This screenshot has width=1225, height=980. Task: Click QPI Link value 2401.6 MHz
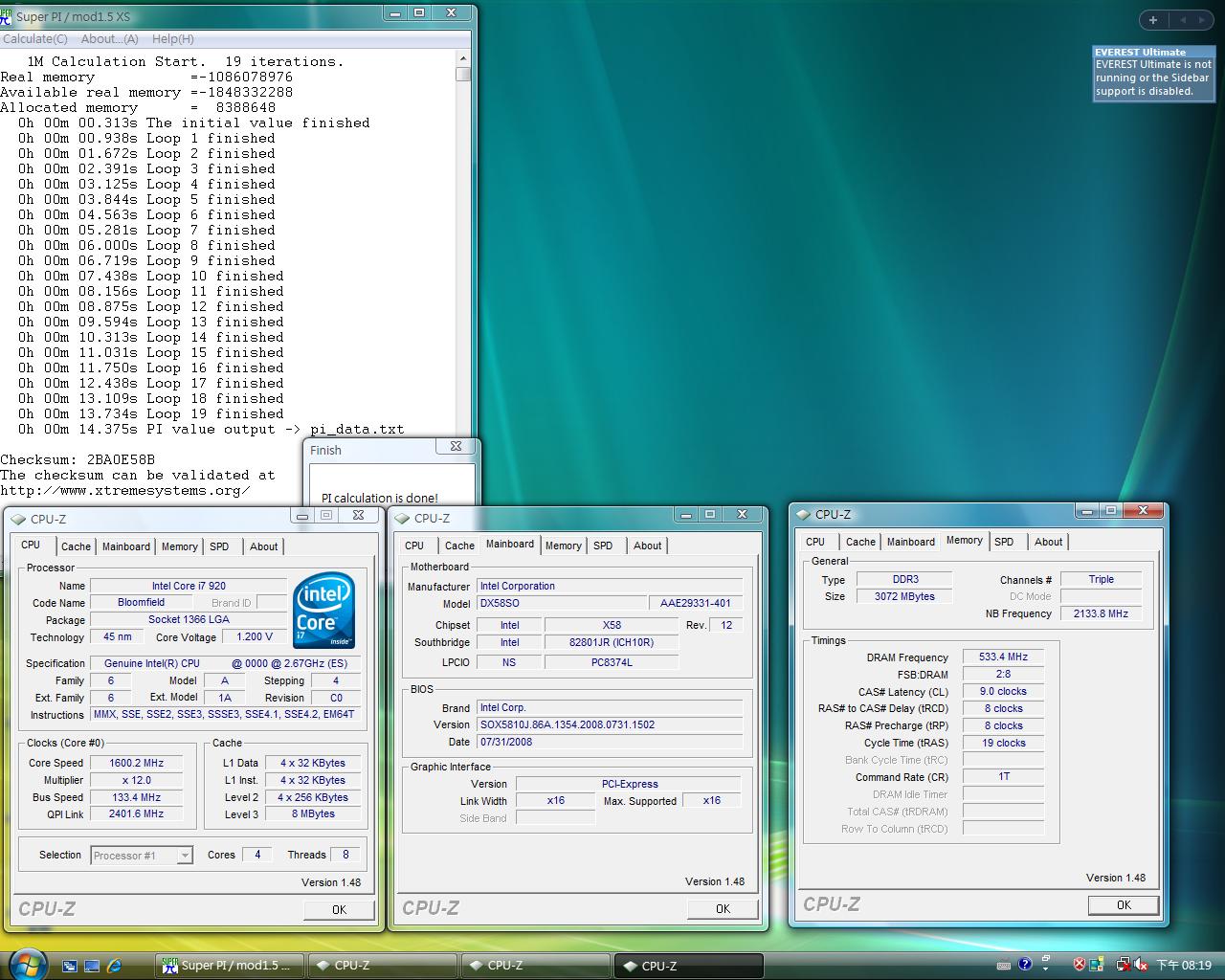click(137, 813)
